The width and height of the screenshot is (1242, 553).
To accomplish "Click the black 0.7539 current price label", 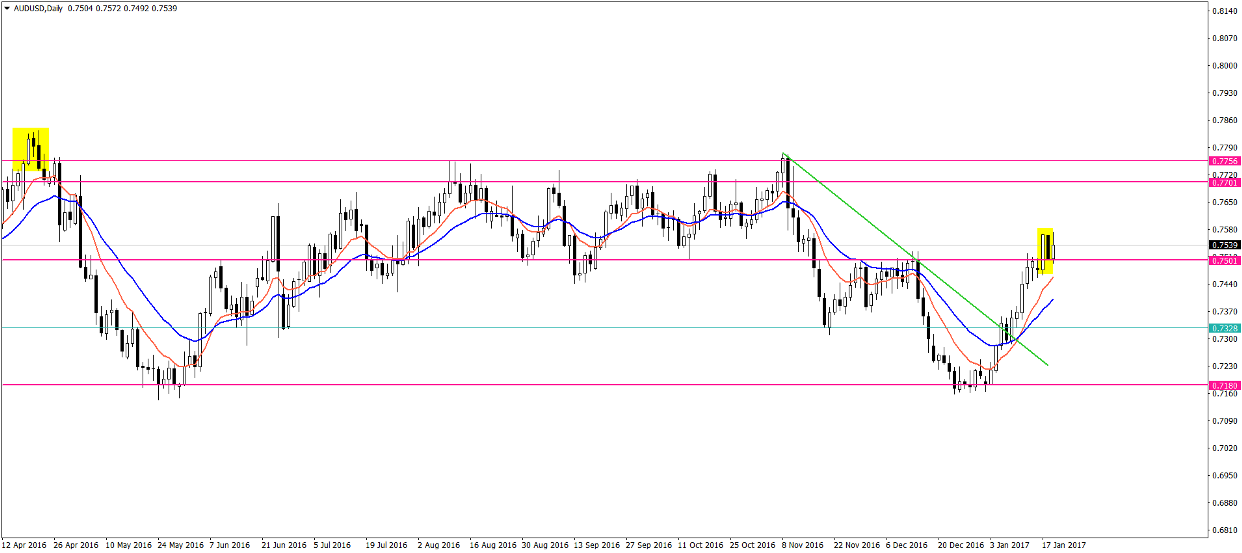I will [x=1224, y=245].
